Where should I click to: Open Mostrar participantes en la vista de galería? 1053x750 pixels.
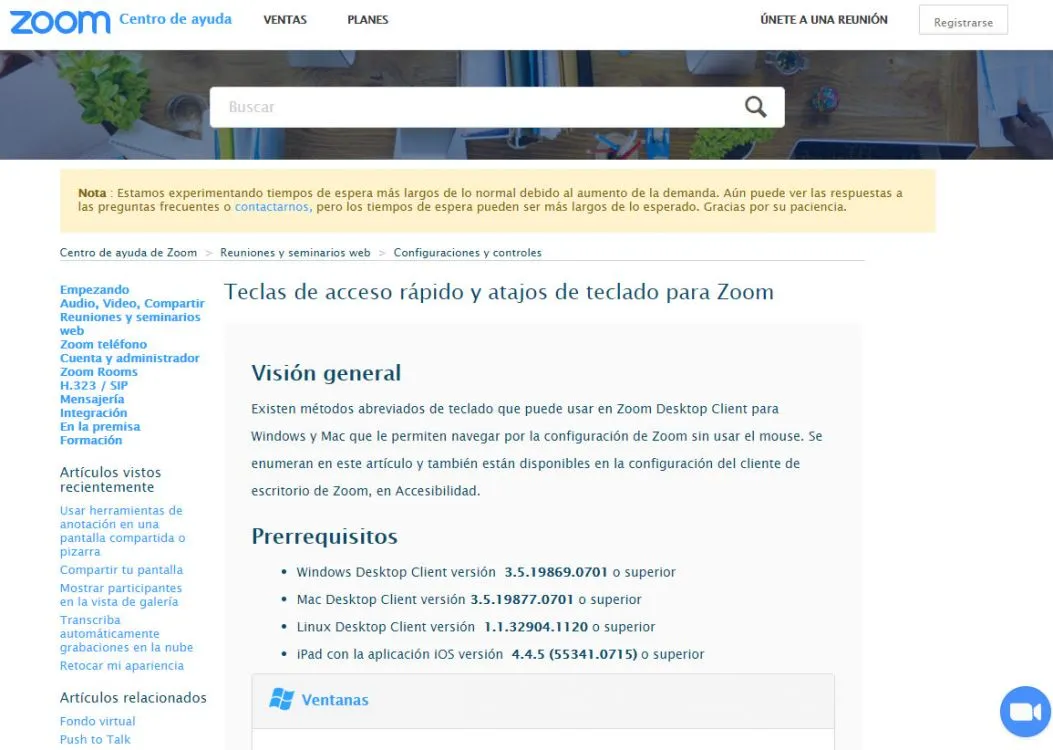point(121,594)
